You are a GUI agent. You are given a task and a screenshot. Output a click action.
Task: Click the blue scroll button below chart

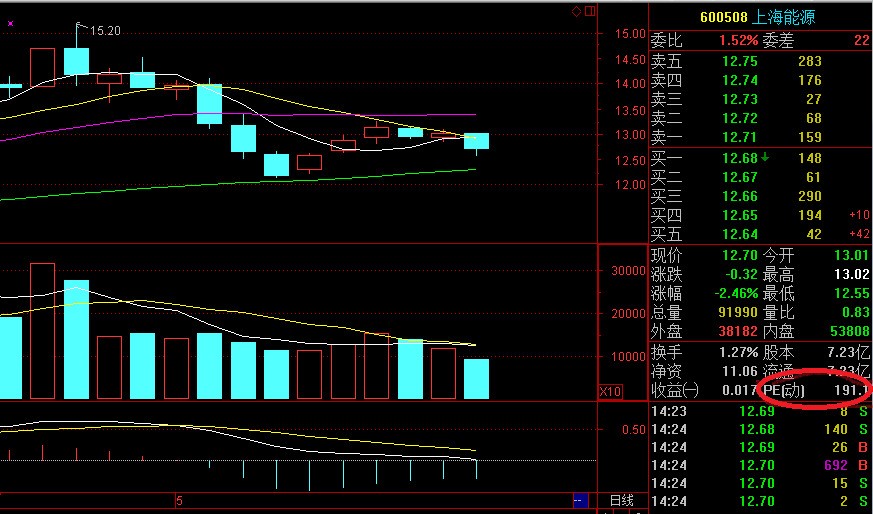coord(578,500)
